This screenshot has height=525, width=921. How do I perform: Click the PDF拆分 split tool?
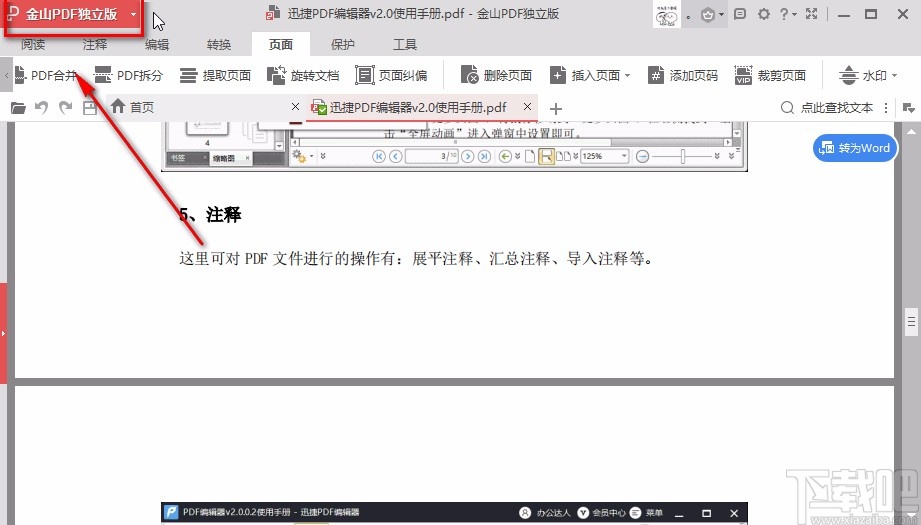[128, 75]
